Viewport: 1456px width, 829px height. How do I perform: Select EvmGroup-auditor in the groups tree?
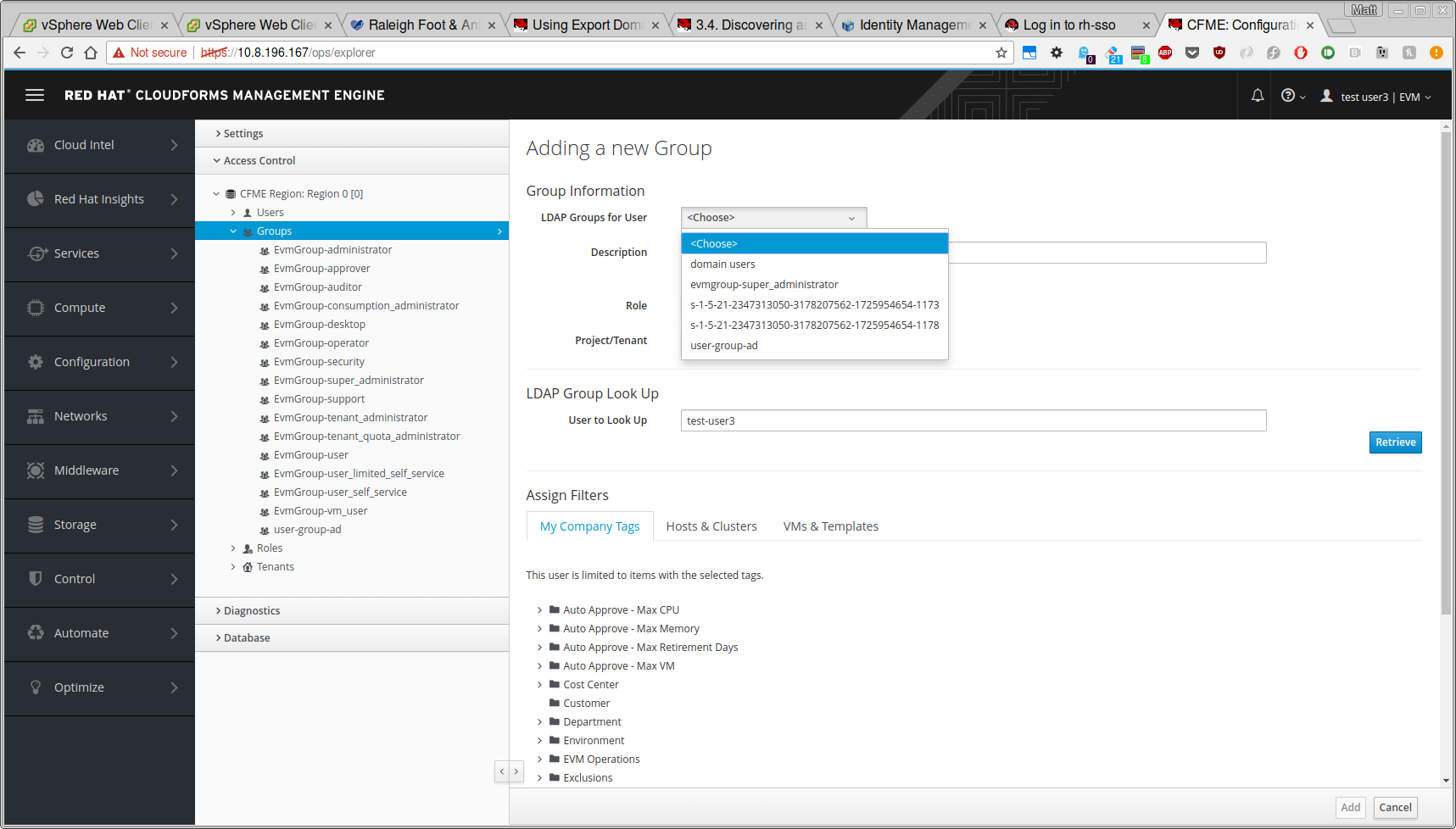[x=317, y=287]
